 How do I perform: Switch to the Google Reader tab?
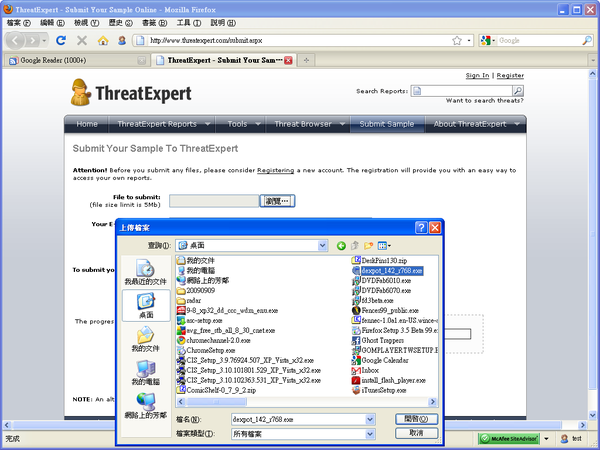point(77,60)
